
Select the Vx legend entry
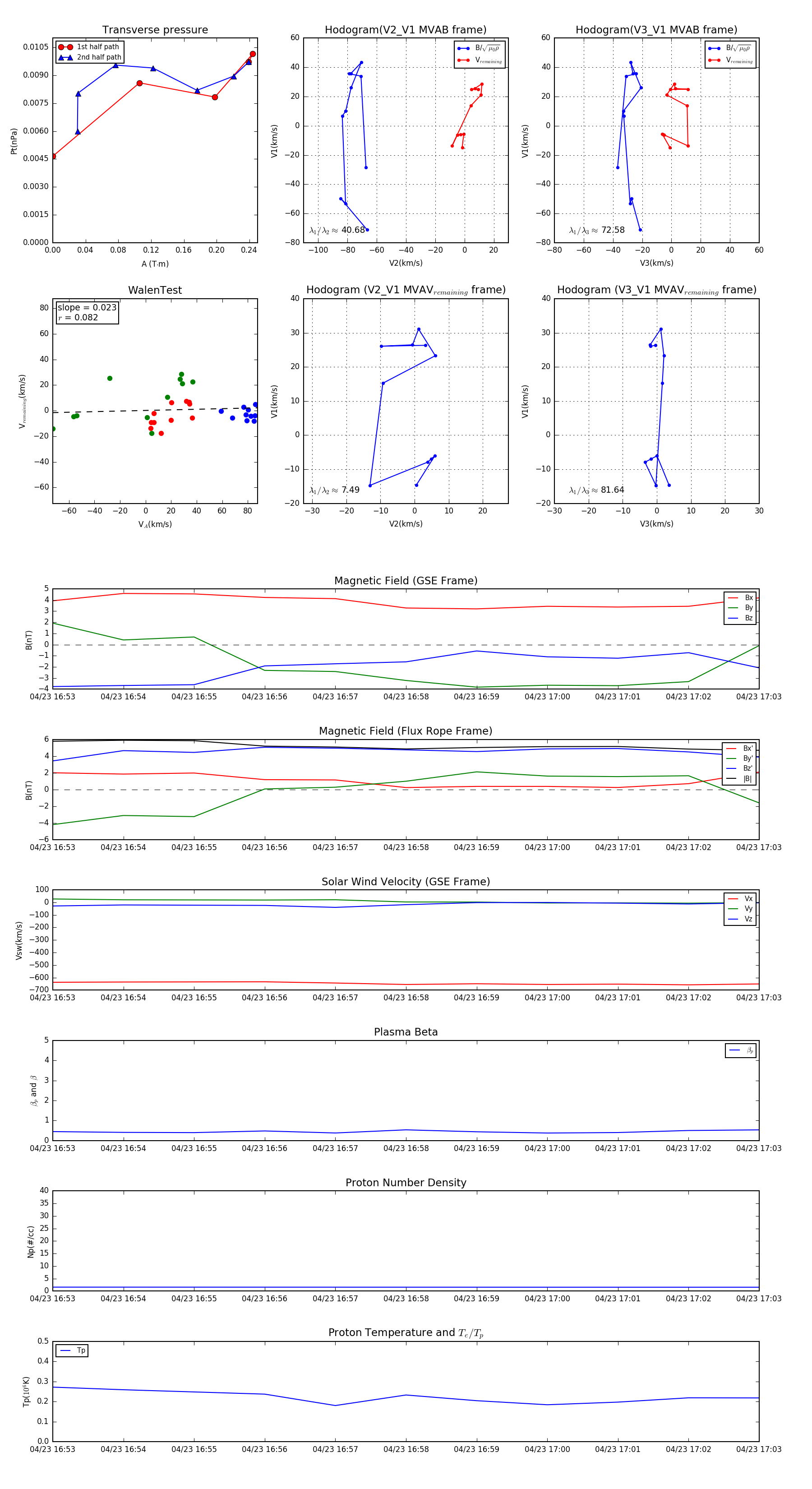pyautogui.click(x=740, y=898)
